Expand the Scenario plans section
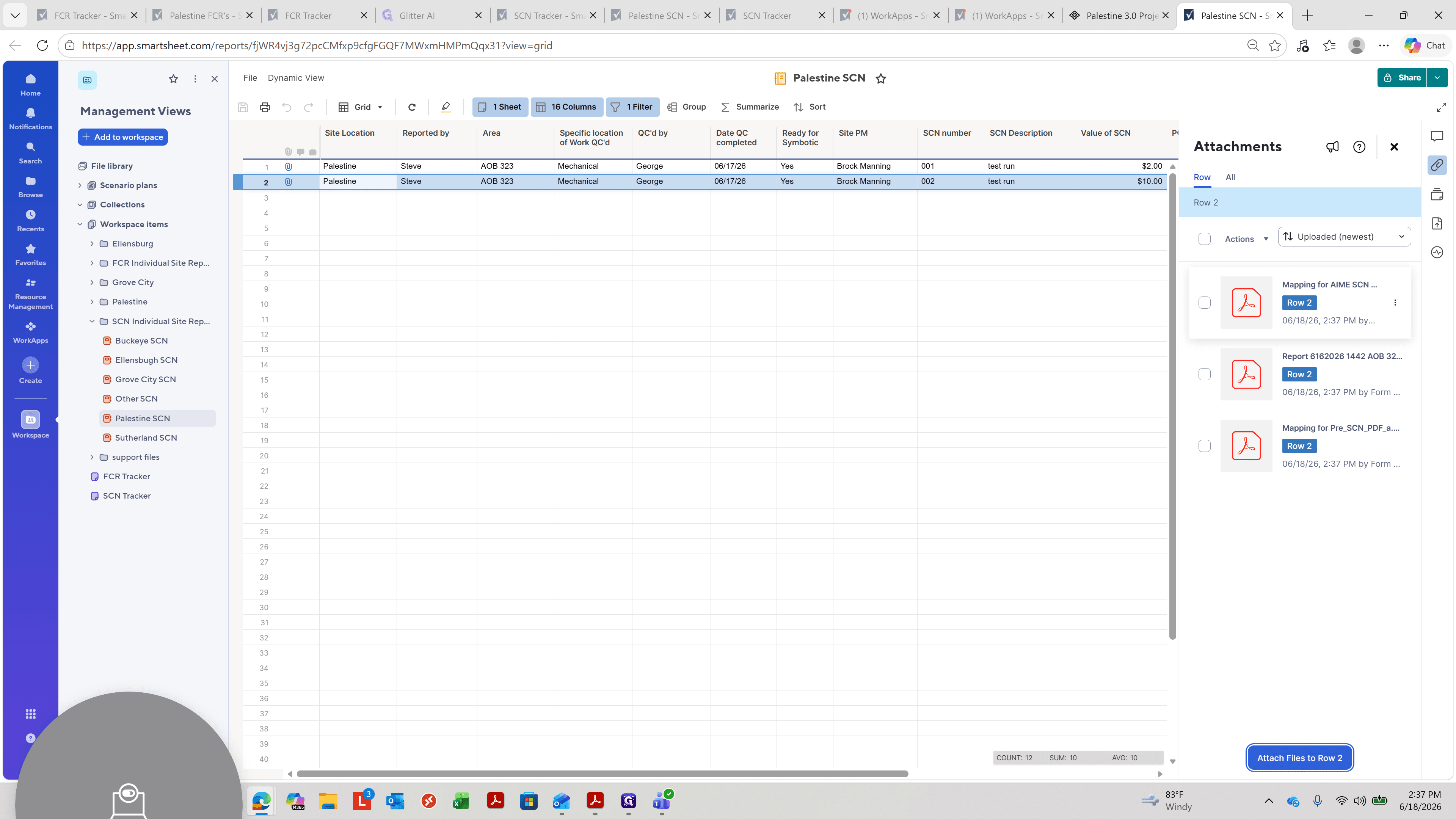The image size is (1456, 819). 80,185
